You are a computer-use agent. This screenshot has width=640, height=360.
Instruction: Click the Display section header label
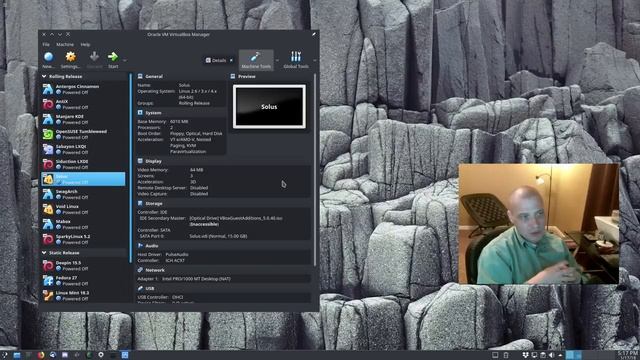(x=153, y=161)
